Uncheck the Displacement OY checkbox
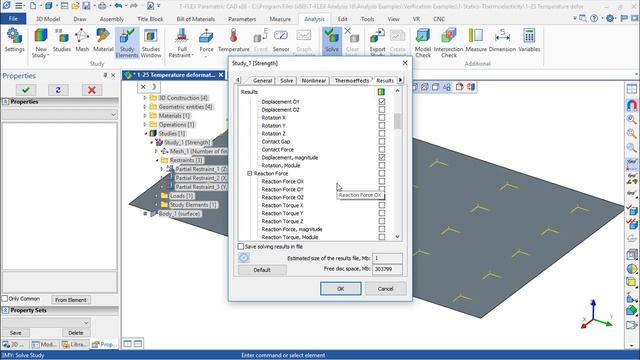Image resolution: width=640 pixels, height=360 pixels. tap(382, 101)
